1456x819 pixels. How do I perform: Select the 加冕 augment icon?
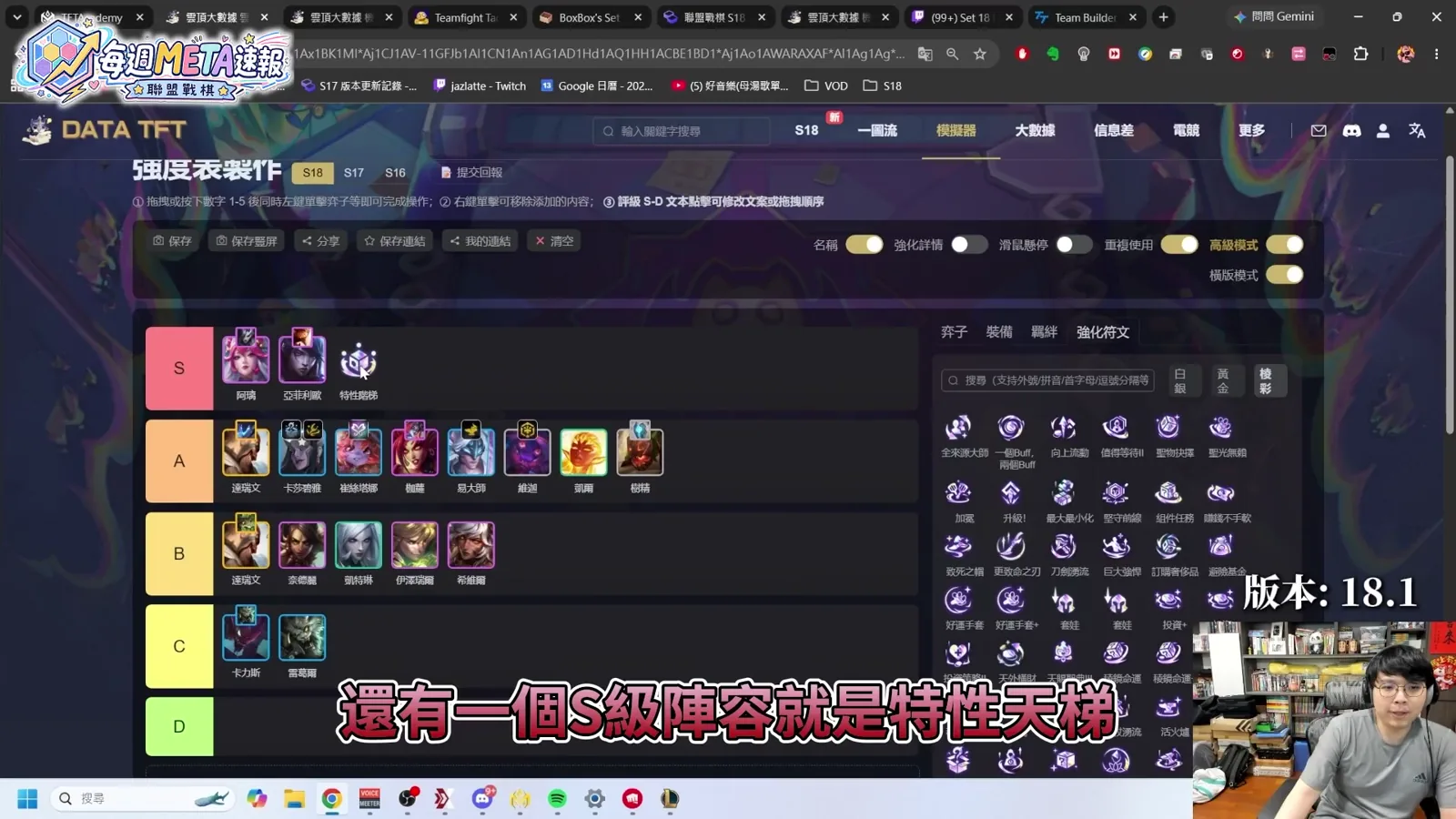(x=957, y=493)
